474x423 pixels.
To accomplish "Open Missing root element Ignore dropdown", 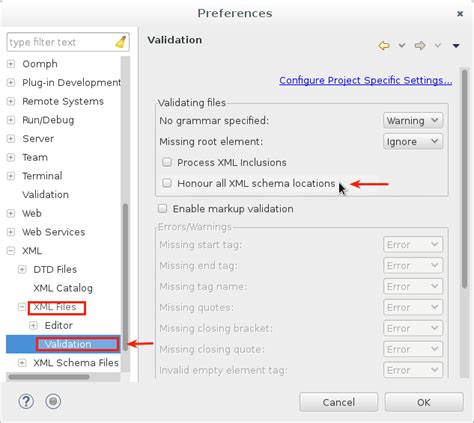I will click(413, 142).
